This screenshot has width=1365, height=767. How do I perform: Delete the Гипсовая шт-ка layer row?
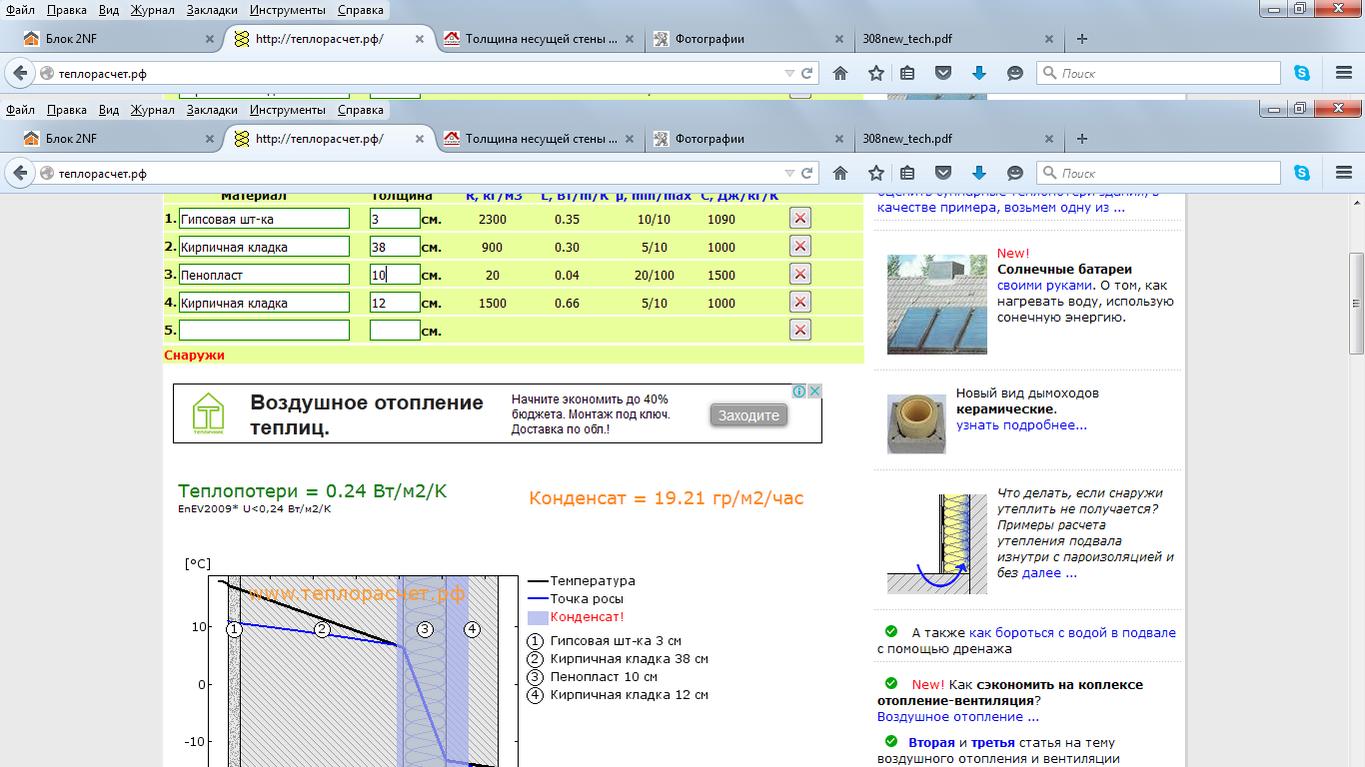(799, 219)
